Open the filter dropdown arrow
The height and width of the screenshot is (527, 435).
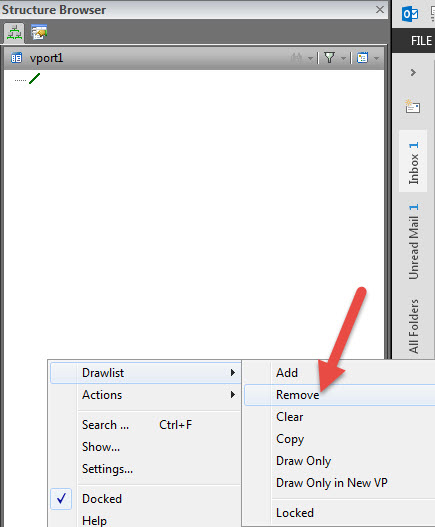click(343, 59)
